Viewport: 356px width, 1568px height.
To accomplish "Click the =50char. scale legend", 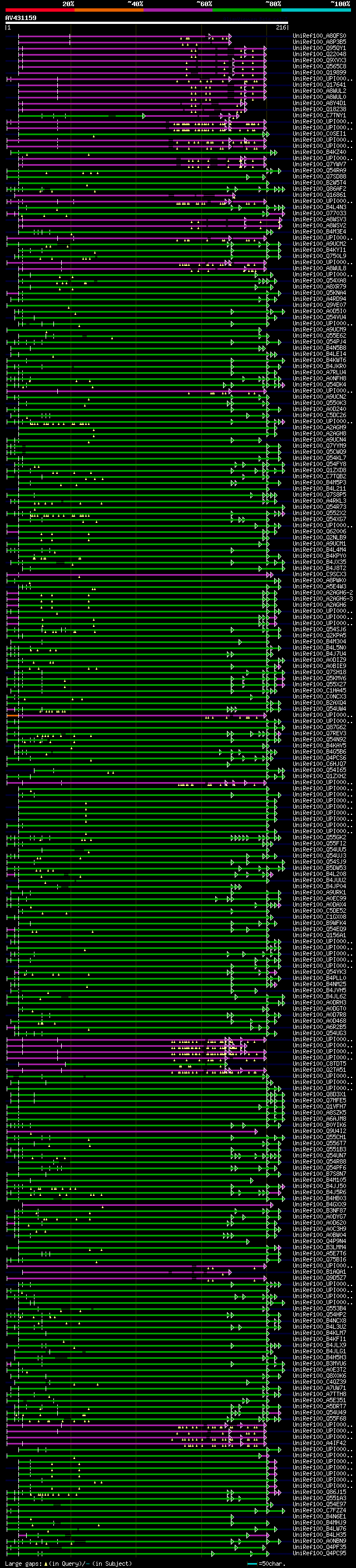I will click(266, 1564).
